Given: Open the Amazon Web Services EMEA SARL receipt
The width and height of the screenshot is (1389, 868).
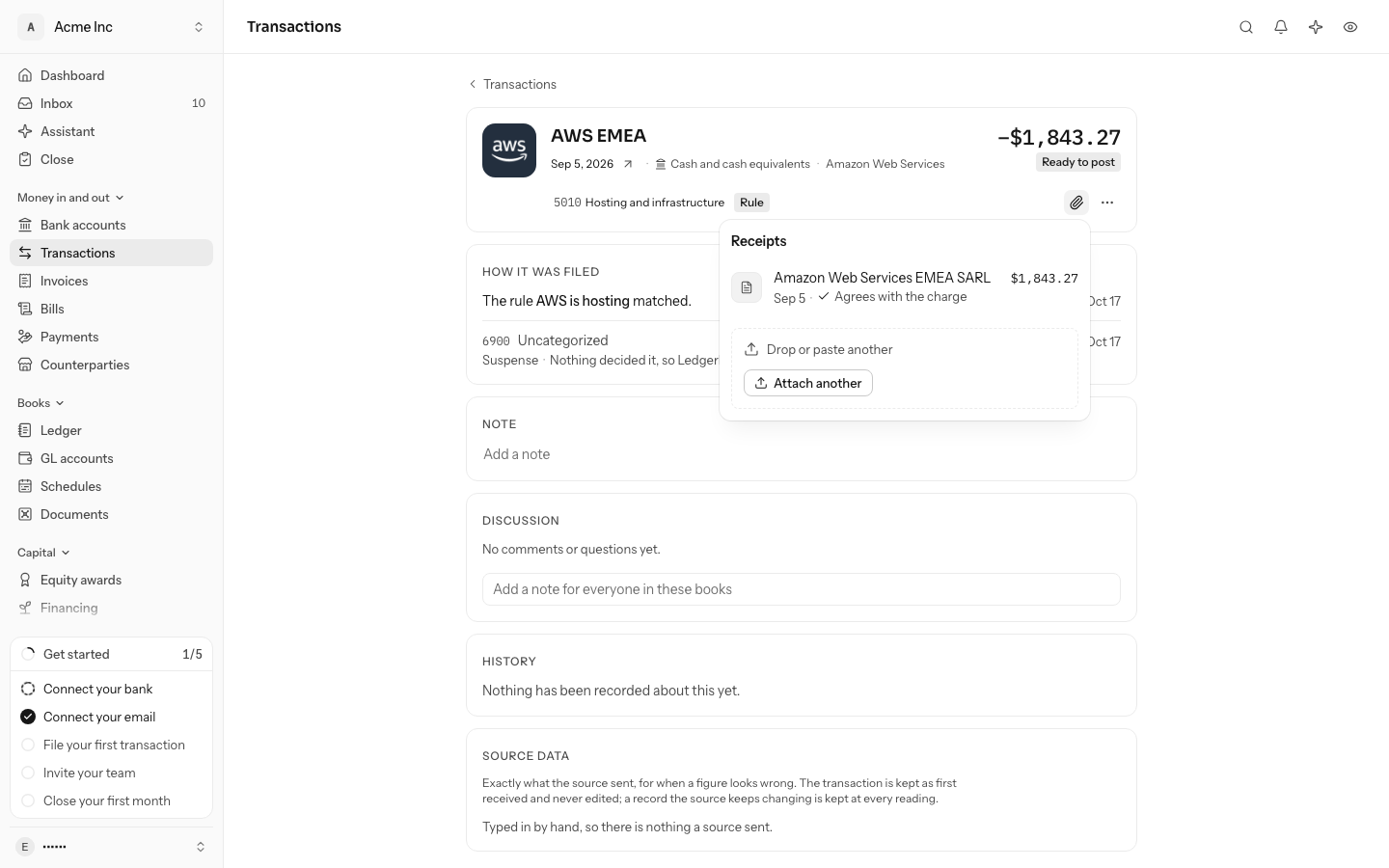Looking at the screenshot, I should pyautogui.click(x=905, y=286).
